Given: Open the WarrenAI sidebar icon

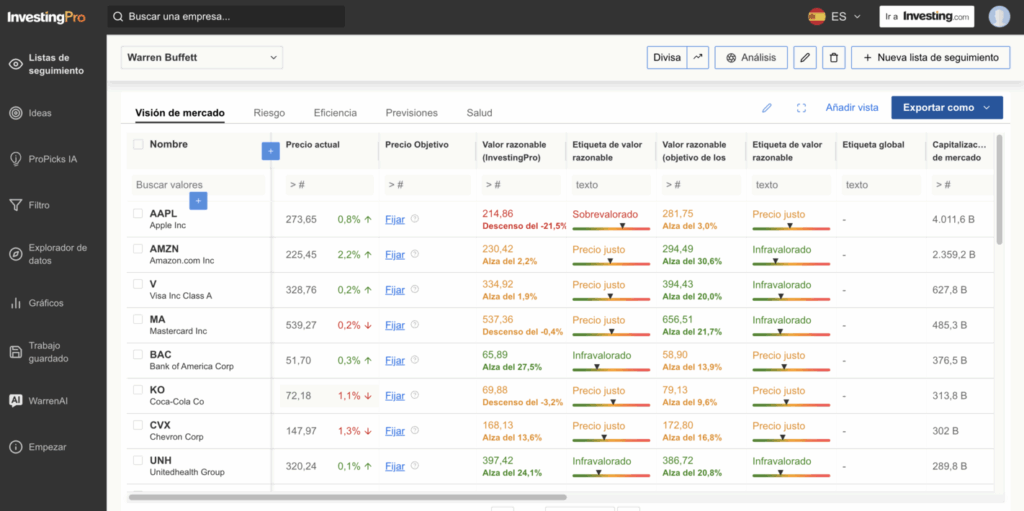Looking at the screenshot, I should (x=15, y=400).
